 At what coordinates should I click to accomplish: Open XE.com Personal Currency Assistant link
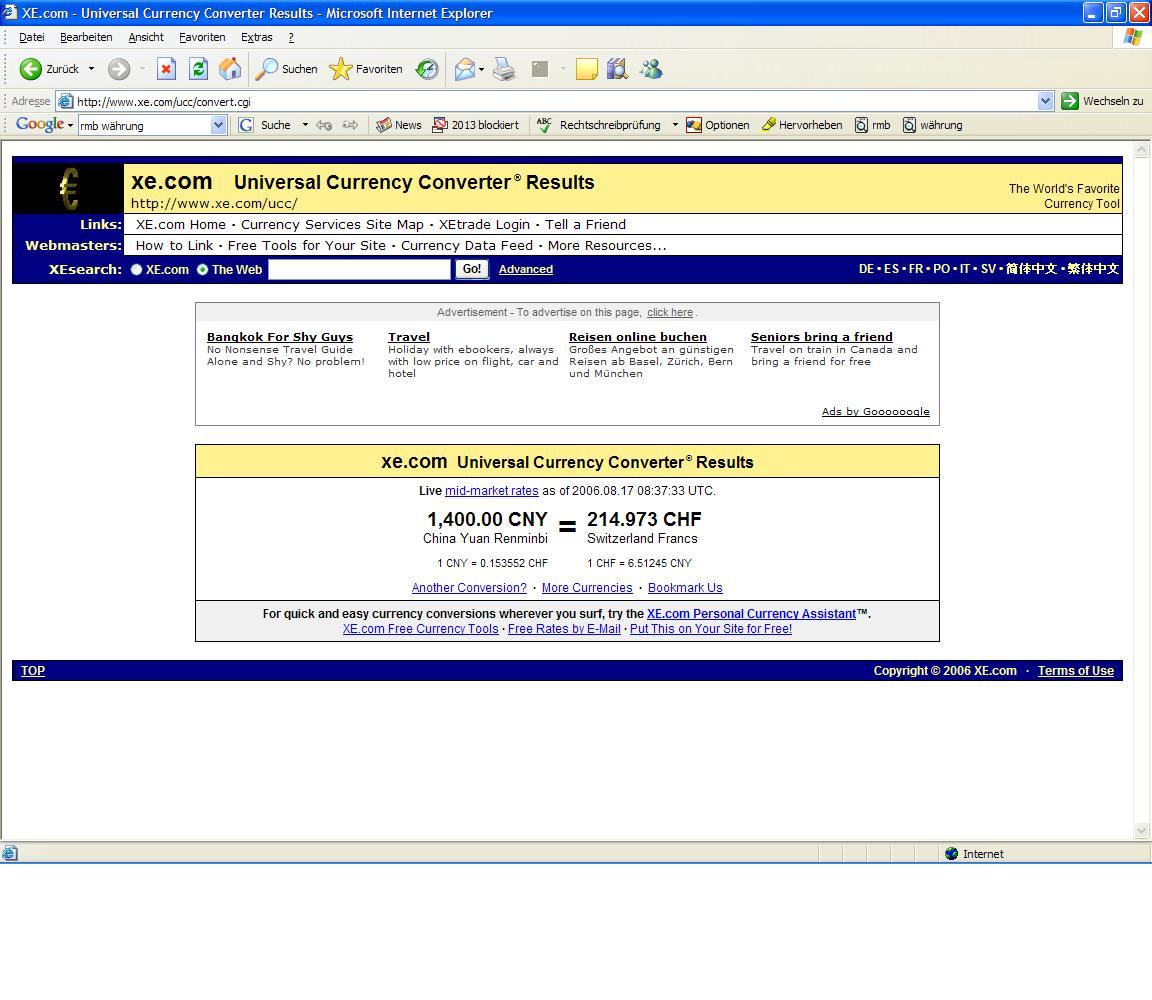tap(751, 614)
